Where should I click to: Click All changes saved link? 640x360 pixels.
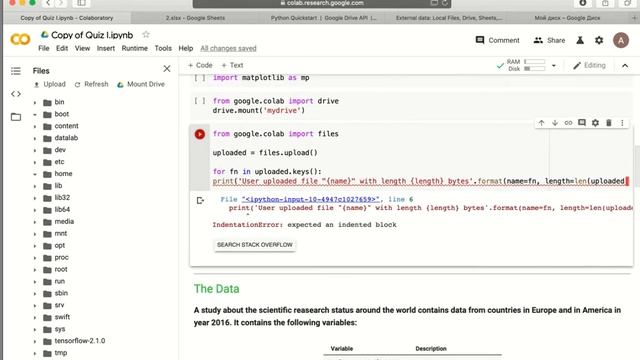pyautogui.click(x=228, y=48)
